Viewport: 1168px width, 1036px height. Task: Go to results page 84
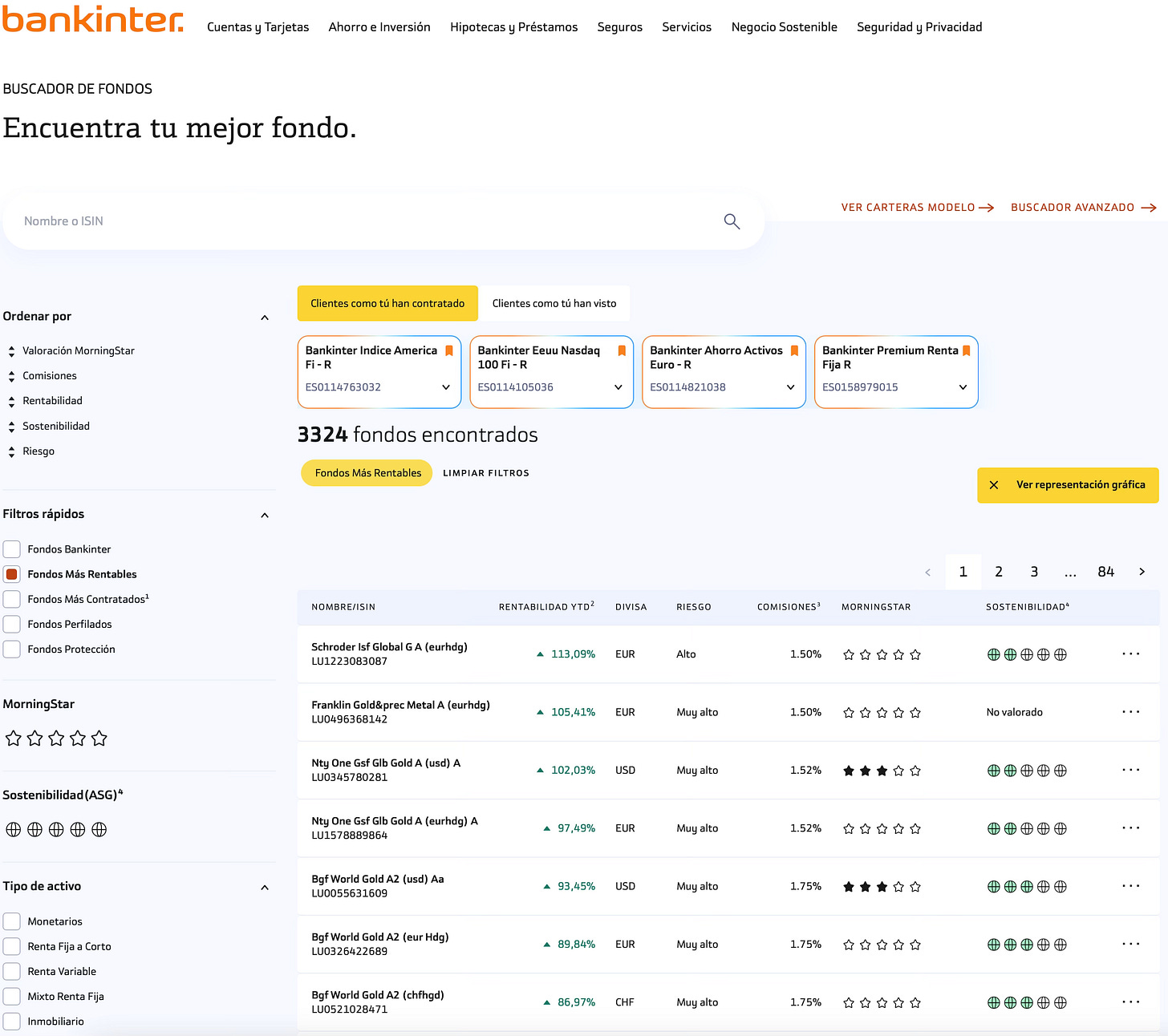click(x=1106, y=572)
